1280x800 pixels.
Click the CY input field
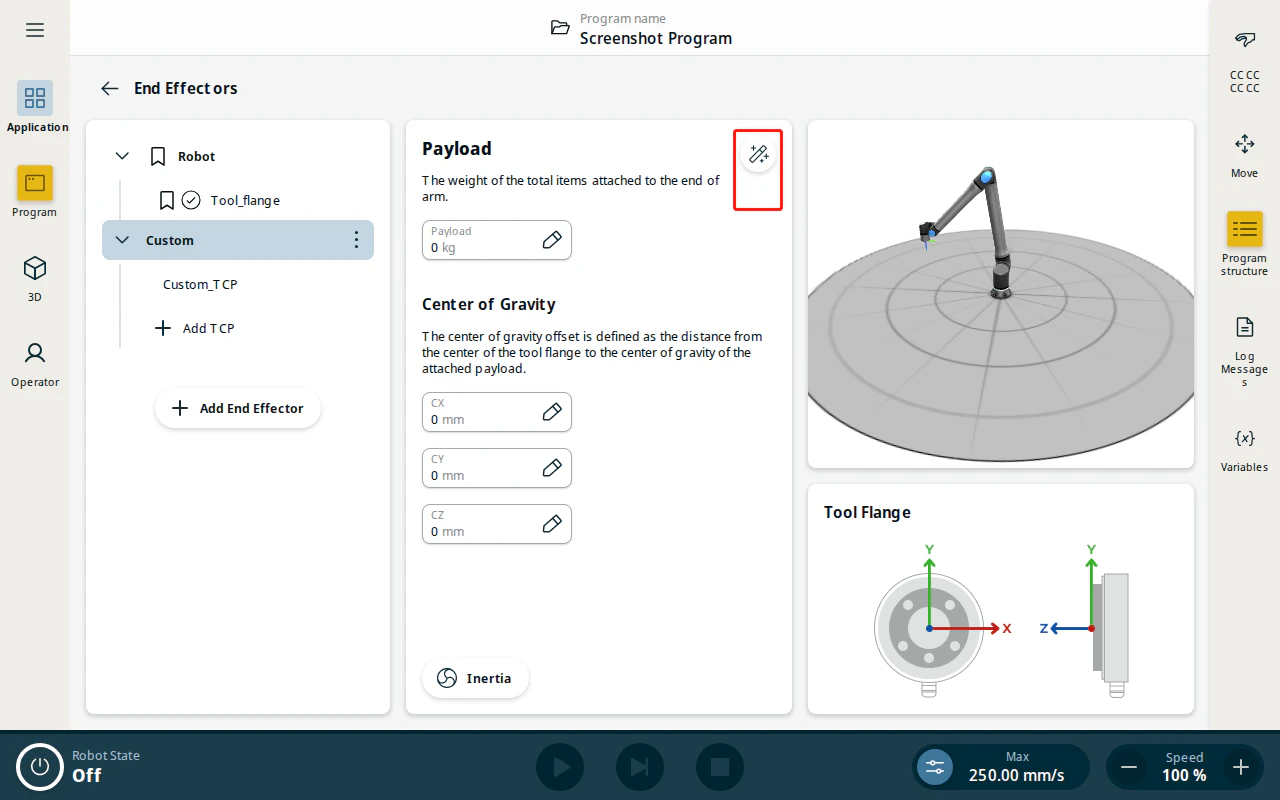(x=497, y=468)
